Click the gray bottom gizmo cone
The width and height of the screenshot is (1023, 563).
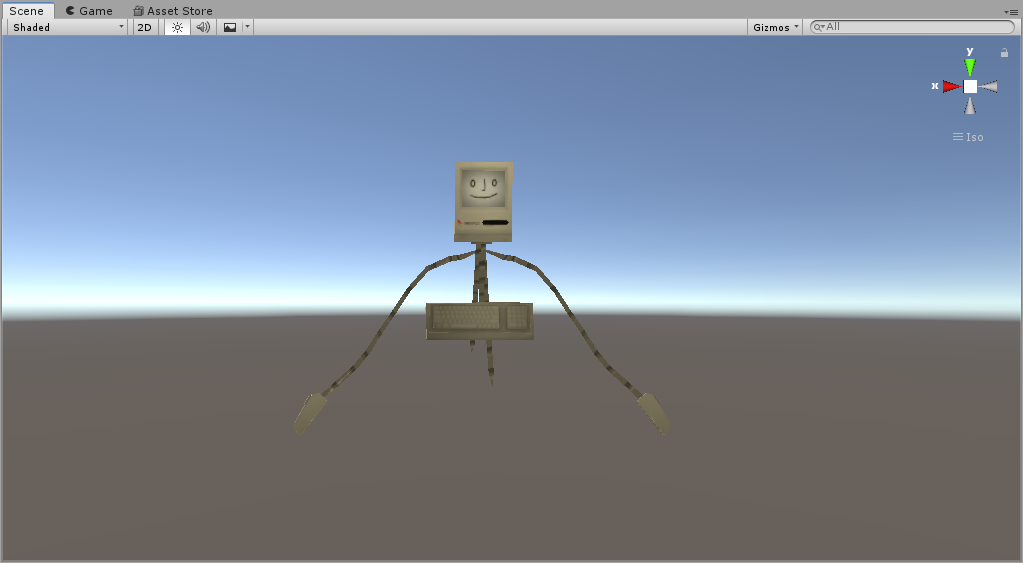[x=970, y=106]
